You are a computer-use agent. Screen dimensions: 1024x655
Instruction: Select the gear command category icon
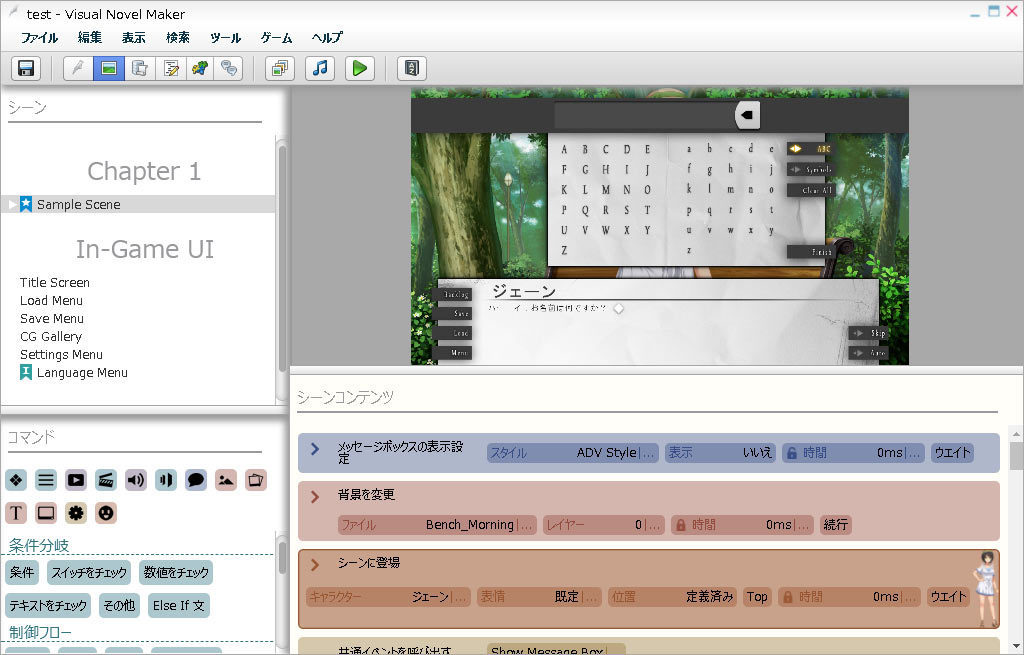[x=76, y=513]
